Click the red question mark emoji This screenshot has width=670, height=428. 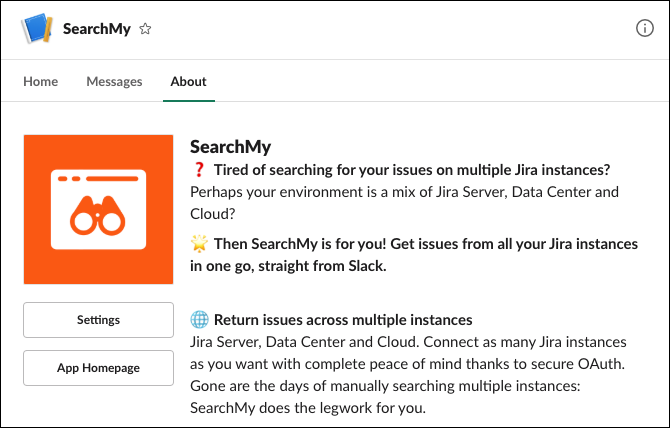[199, 170]
